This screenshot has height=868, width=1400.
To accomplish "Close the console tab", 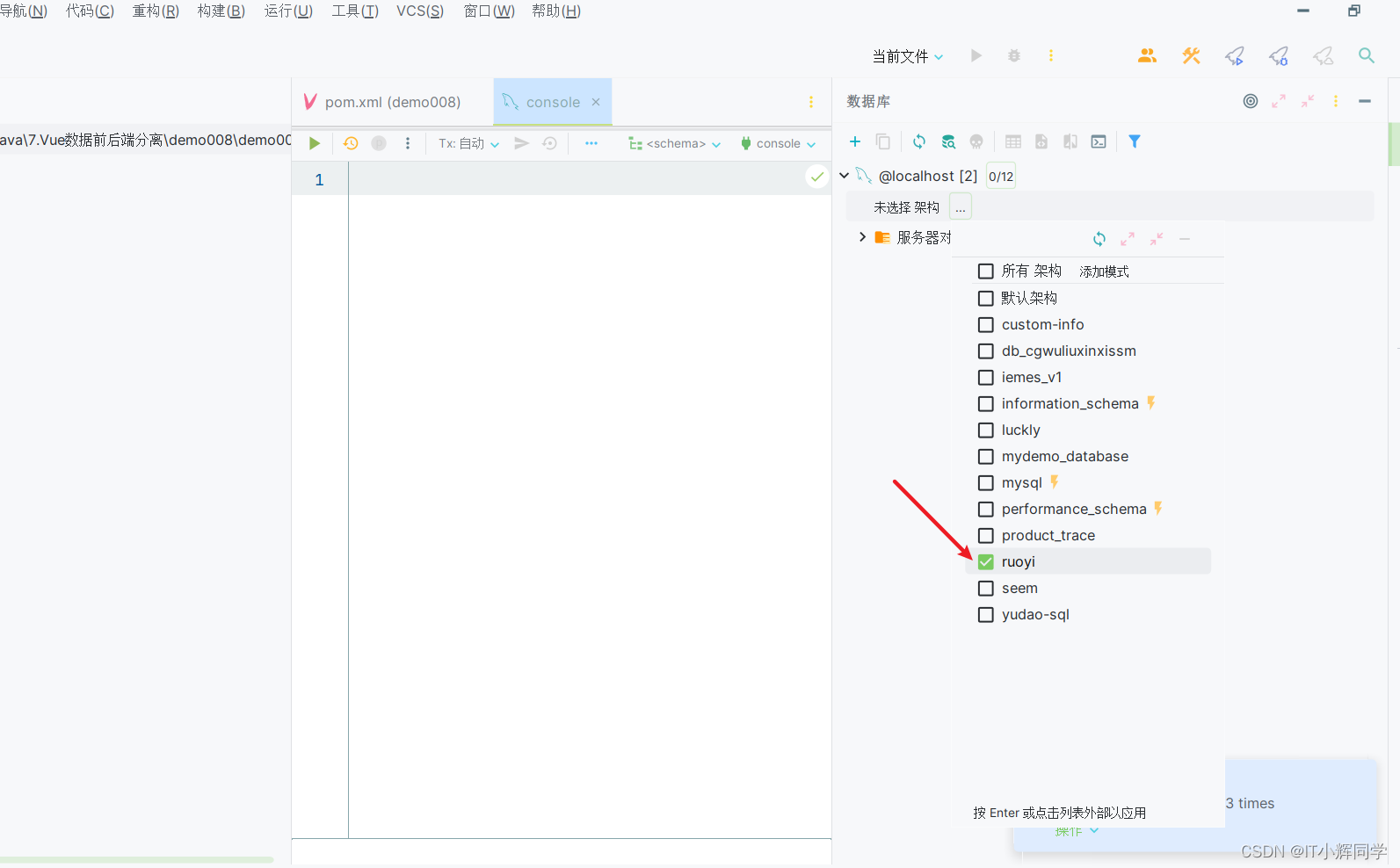I will 596,102.
